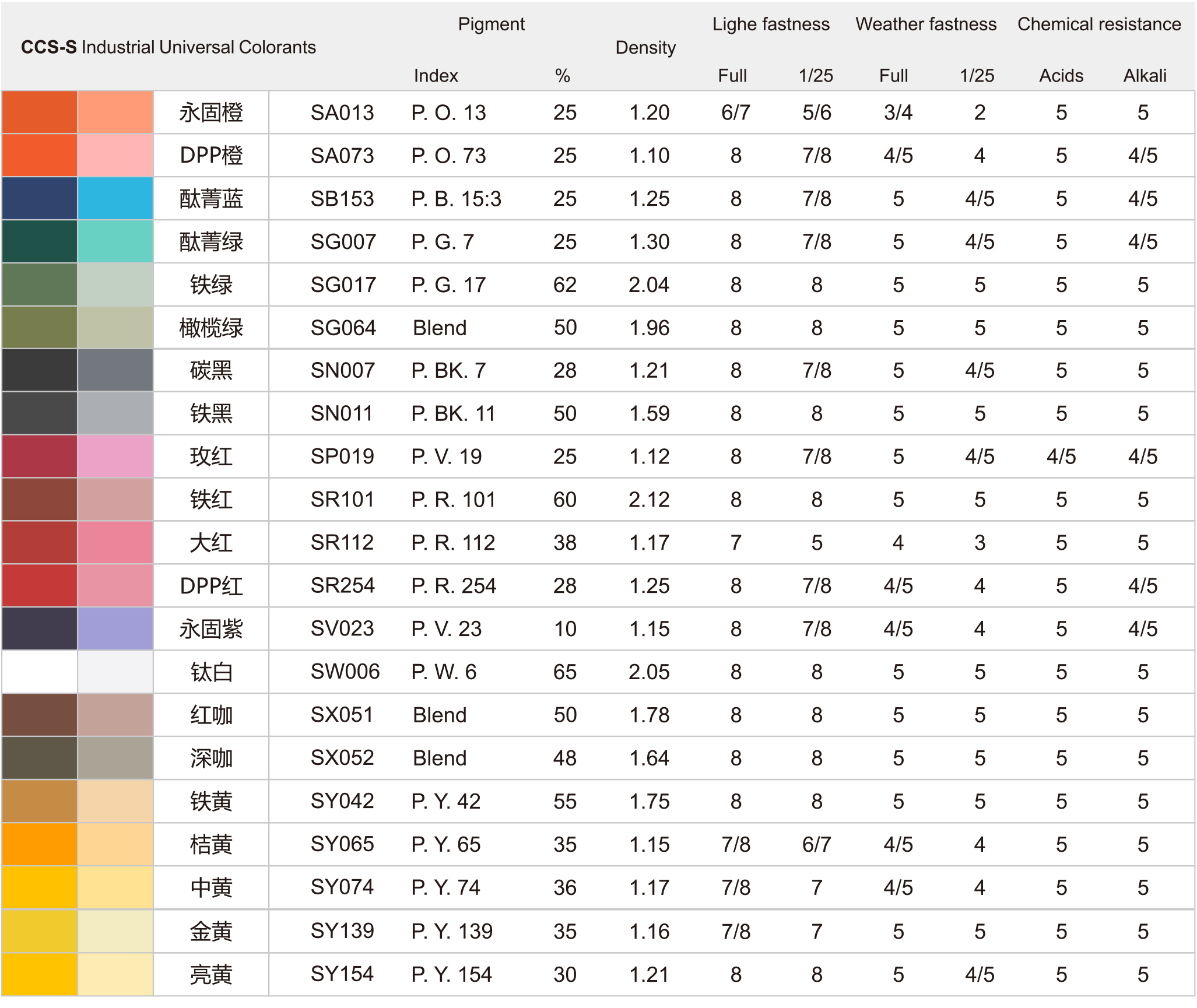
Task: Click the '3/4' weather fastness for SA013
Action: [x=898, y=113]
